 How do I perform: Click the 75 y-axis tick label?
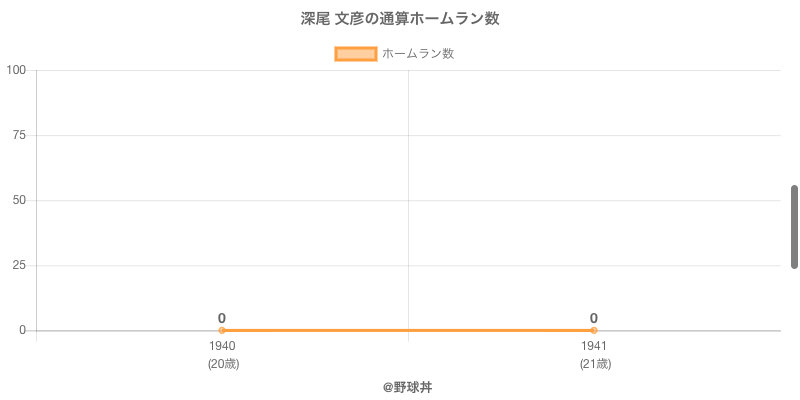point(19,135)
